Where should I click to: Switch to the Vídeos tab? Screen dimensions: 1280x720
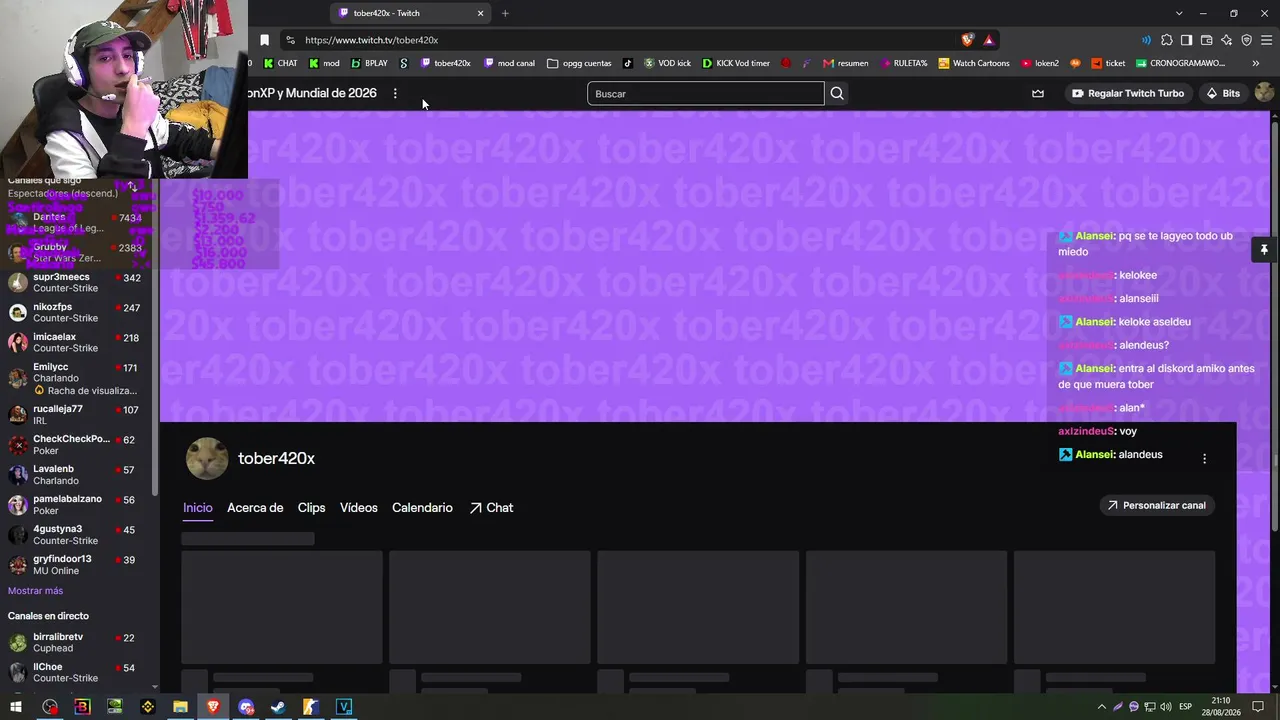(359, 508)
